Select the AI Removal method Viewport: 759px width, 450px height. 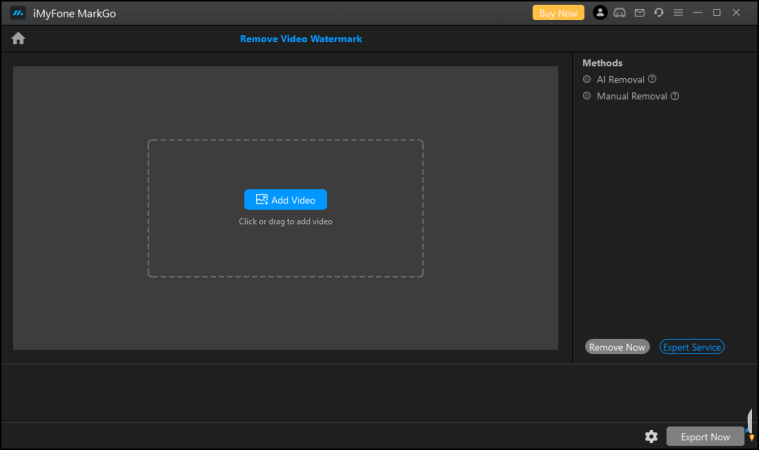[x=587, y=79]
